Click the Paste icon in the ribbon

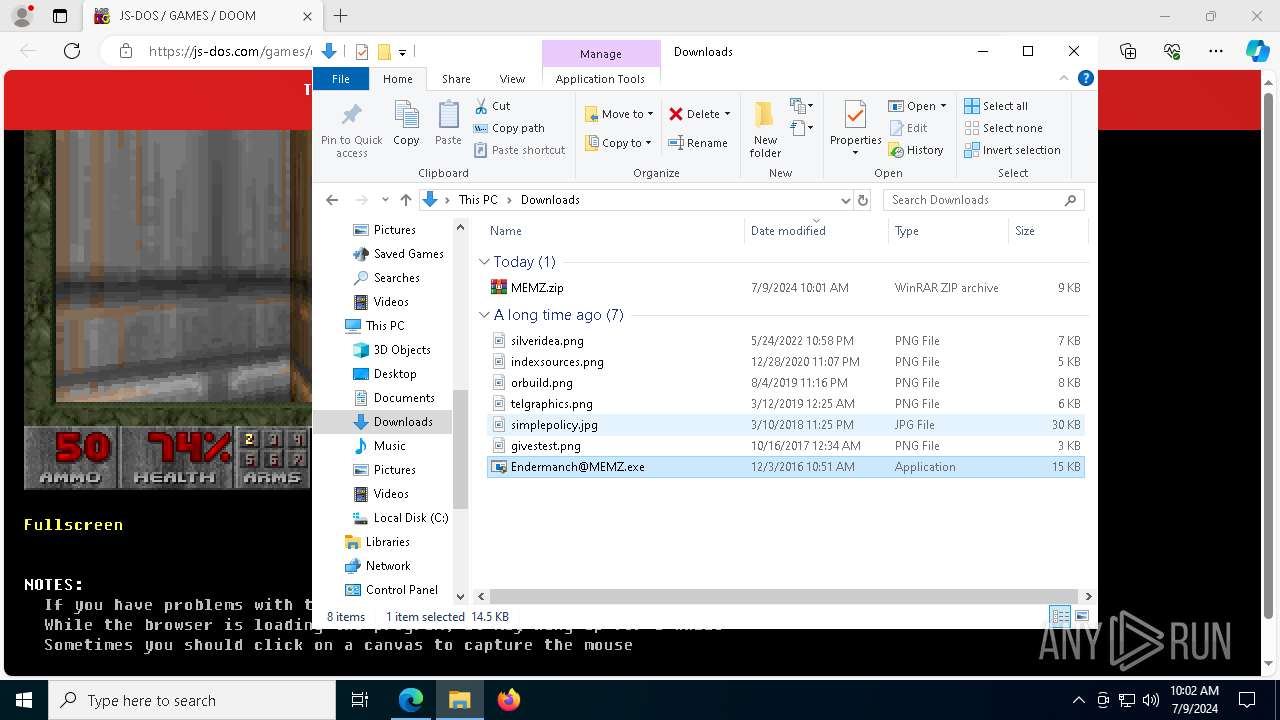coord(448,114)
